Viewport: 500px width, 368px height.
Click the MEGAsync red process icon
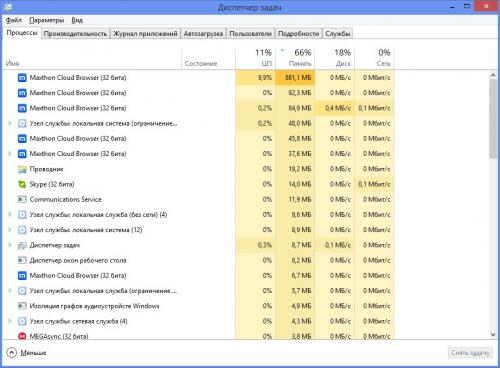point(22,336)
